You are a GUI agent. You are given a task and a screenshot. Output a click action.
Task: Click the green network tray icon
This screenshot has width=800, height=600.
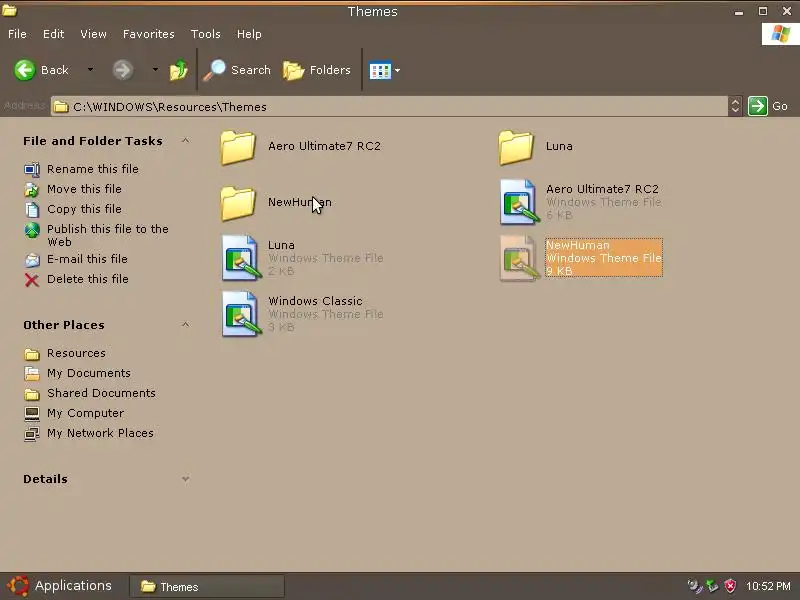click(712, 586)
